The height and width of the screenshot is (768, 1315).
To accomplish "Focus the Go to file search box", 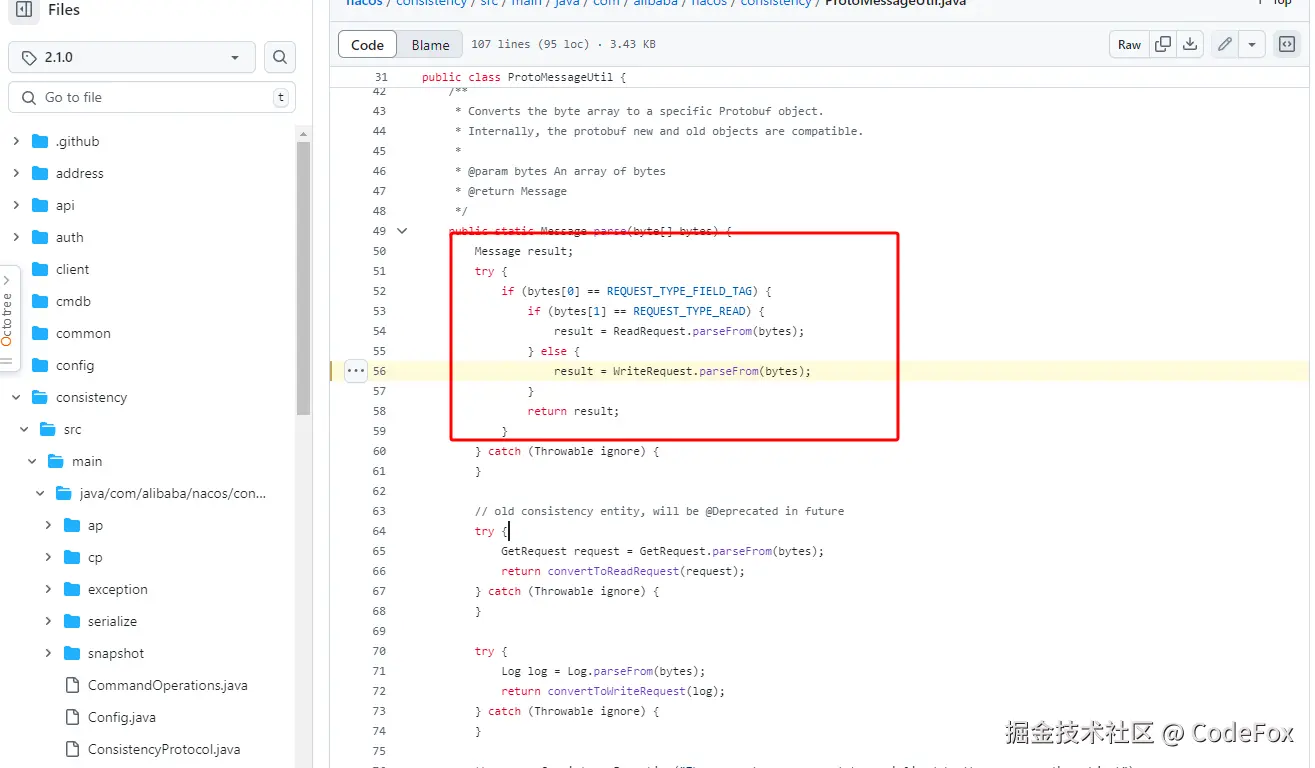I will (152, 97).
